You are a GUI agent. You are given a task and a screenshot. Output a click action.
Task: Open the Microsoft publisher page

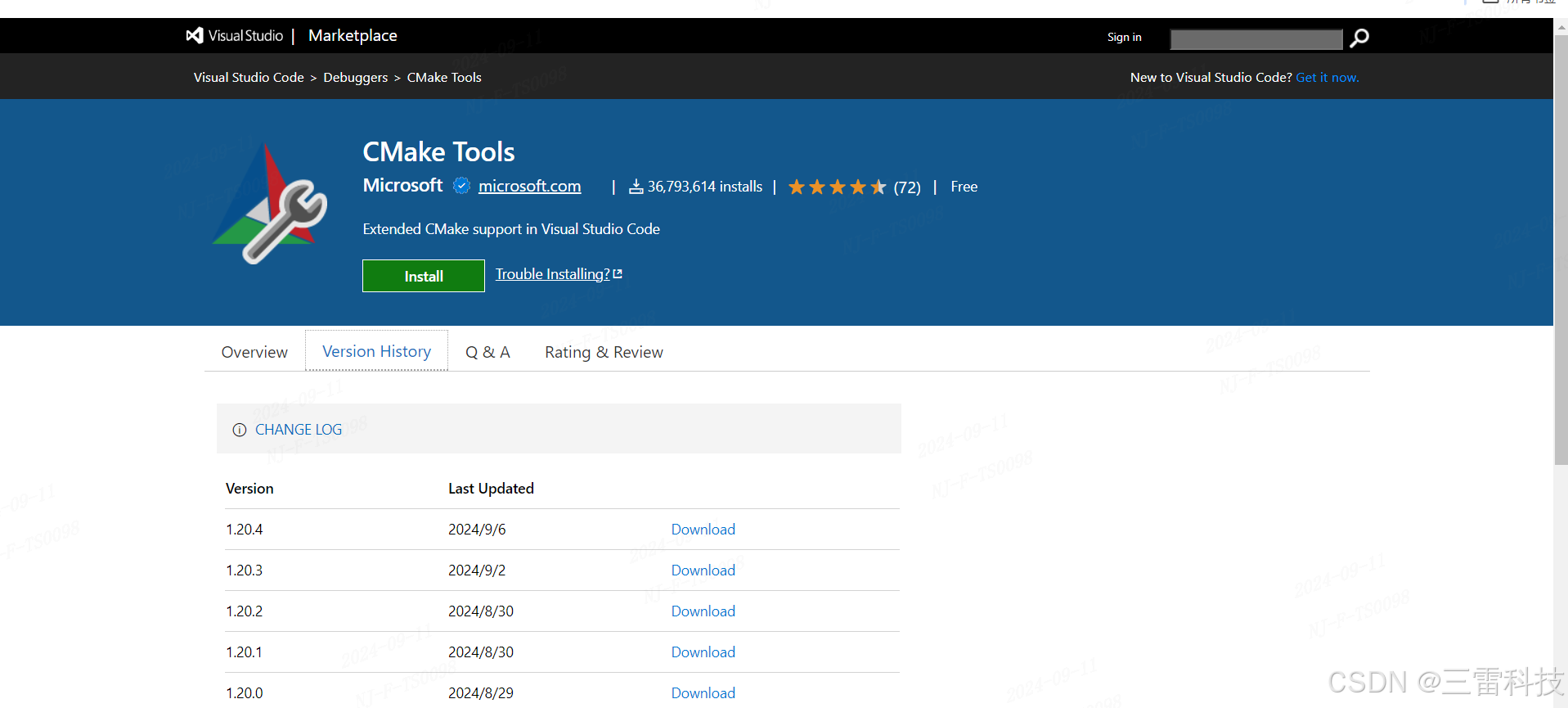tap(402, 185)
